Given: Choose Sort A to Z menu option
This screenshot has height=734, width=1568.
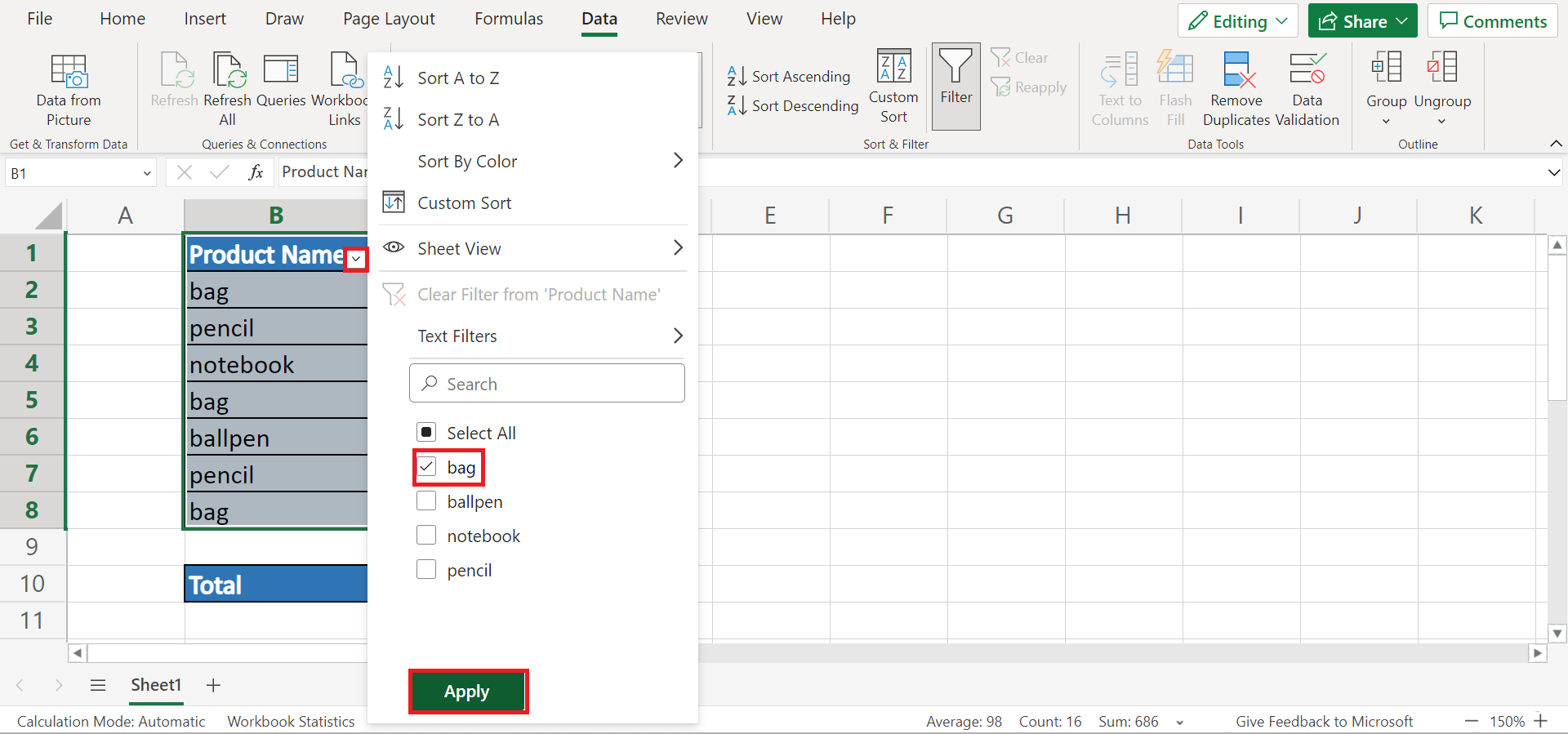Looking at the screenshot, I should [x=458, y=78].
